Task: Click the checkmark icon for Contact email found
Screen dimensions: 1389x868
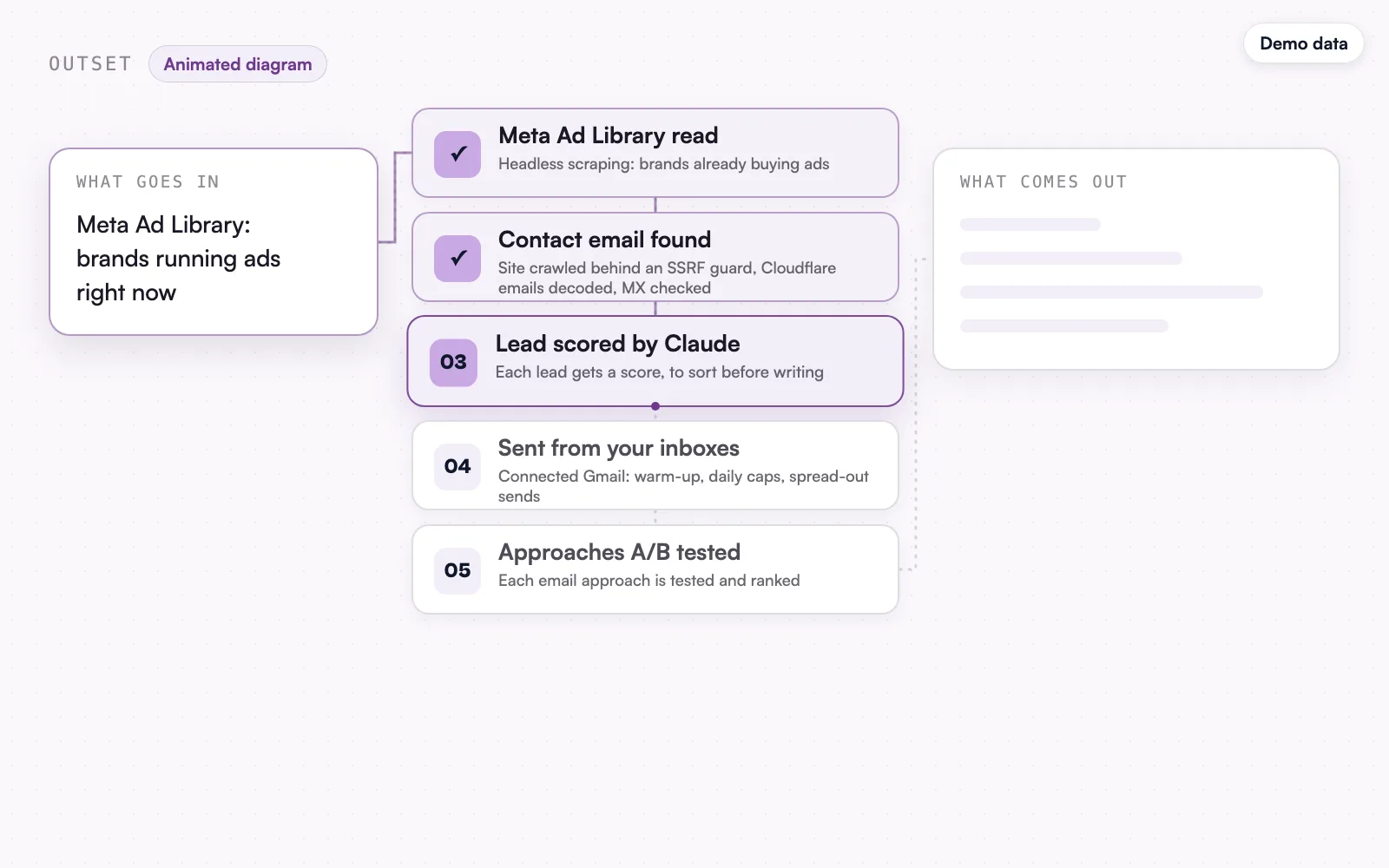Action: [x=458, y=258]
